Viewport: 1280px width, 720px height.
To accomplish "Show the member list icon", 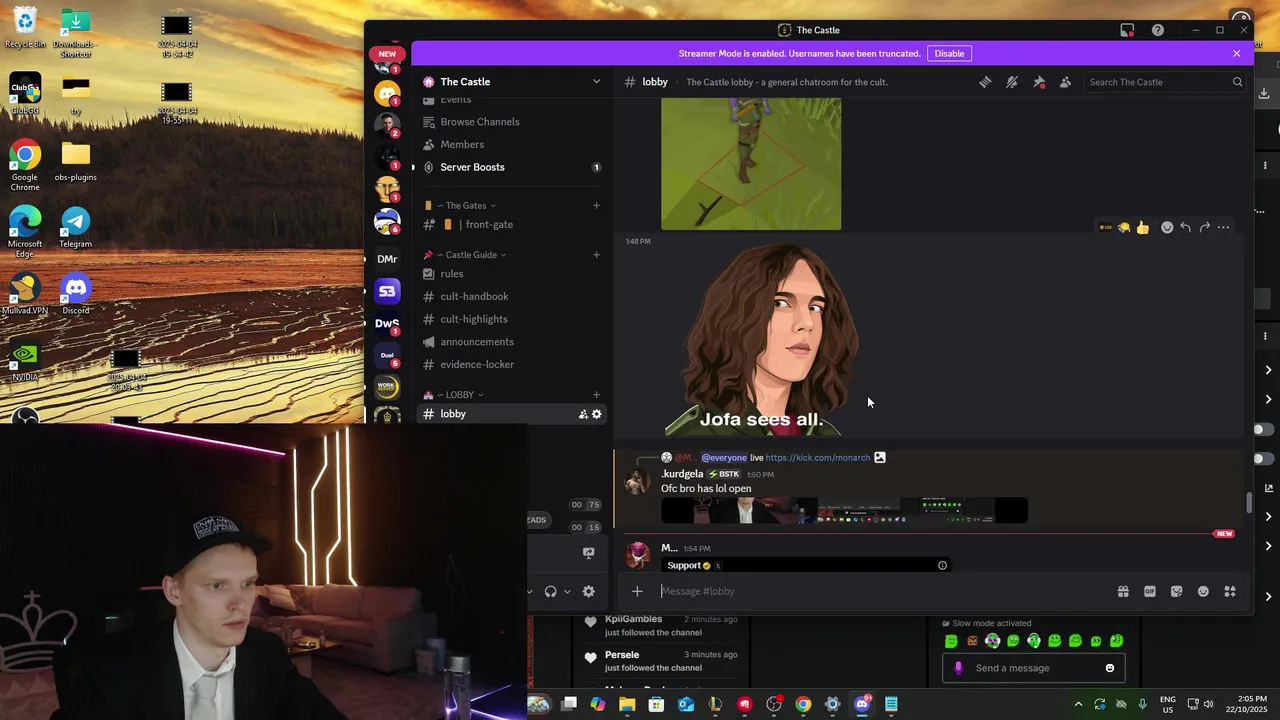I will pyautogui.click(x=1065, y=82).
